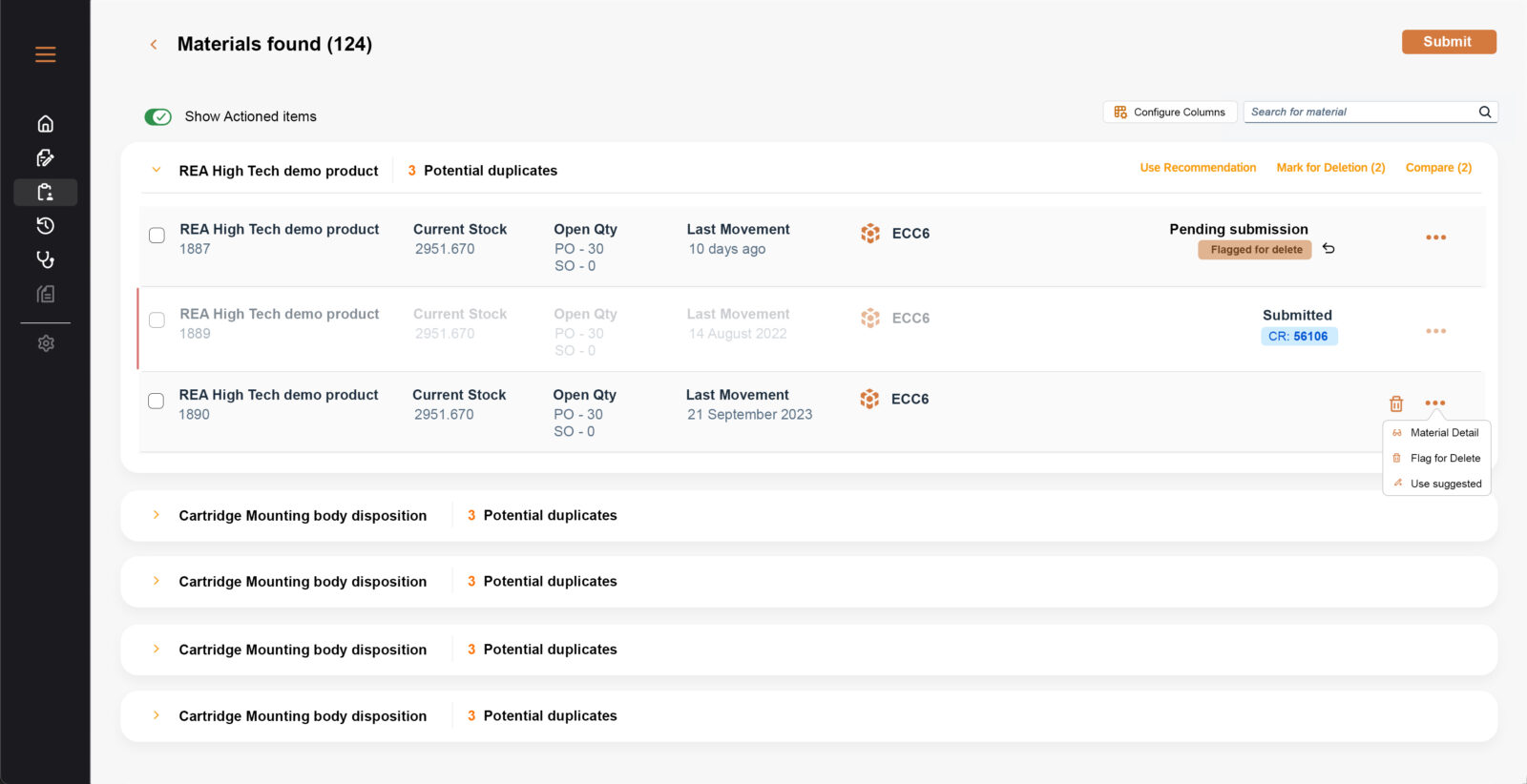Open the stethoscope health check icon
1527x784 pixels.
[x=45, y=259]
